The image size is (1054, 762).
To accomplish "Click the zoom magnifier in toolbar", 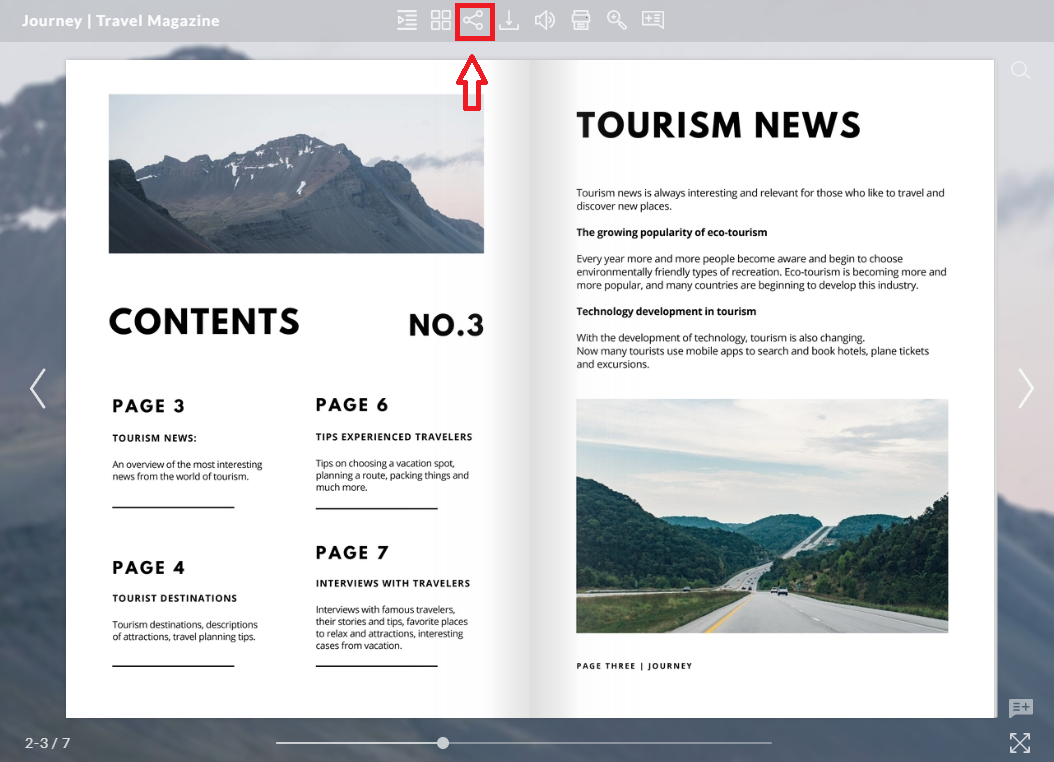I will coord(616,20).
